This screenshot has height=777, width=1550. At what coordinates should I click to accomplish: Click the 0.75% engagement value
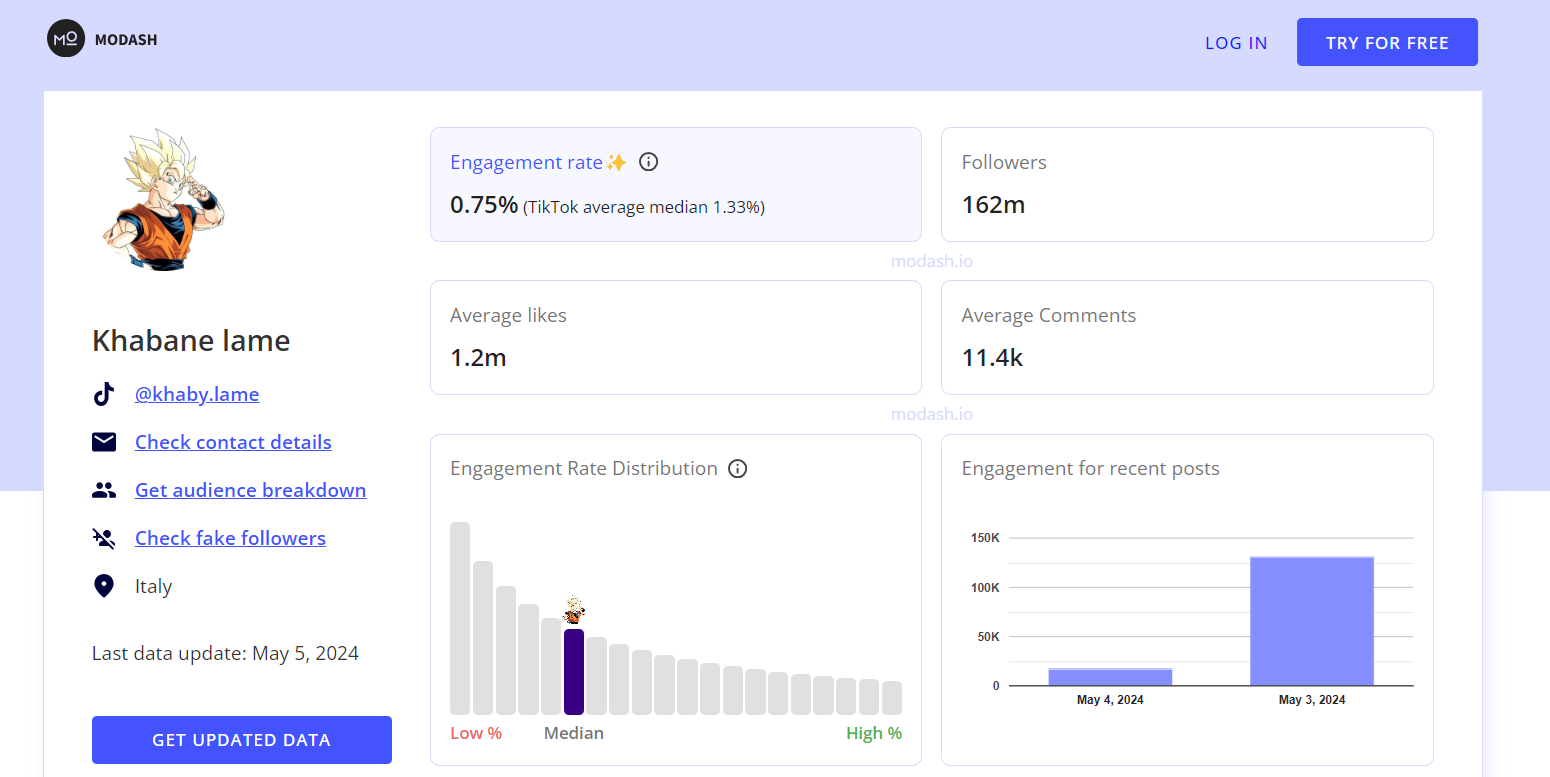tap(484, 205)
